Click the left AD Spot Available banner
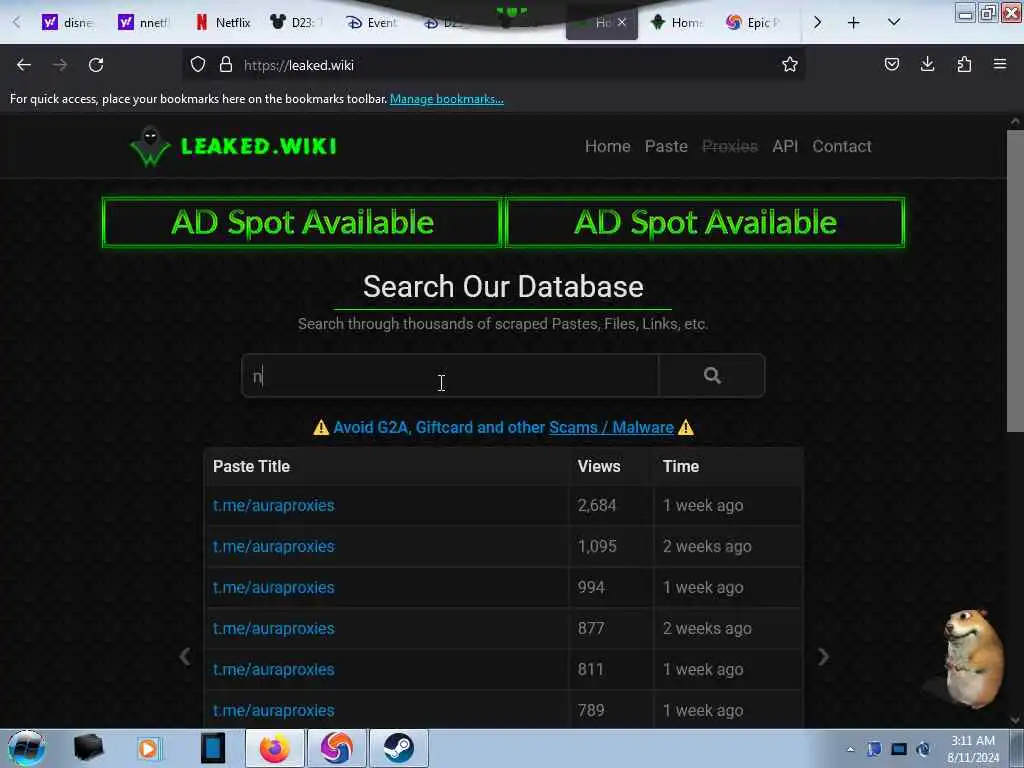1024x768 pixels. pyautogui.click(x=302, y=222)
